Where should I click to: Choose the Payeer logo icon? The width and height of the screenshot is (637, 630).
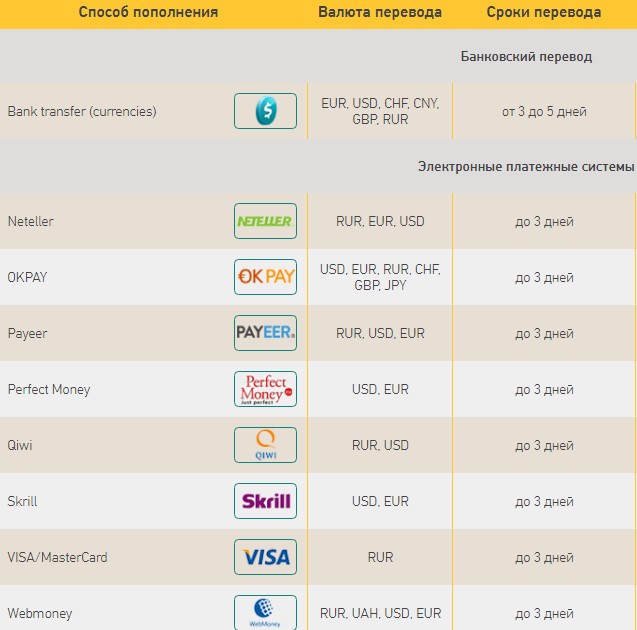point(265,333)
